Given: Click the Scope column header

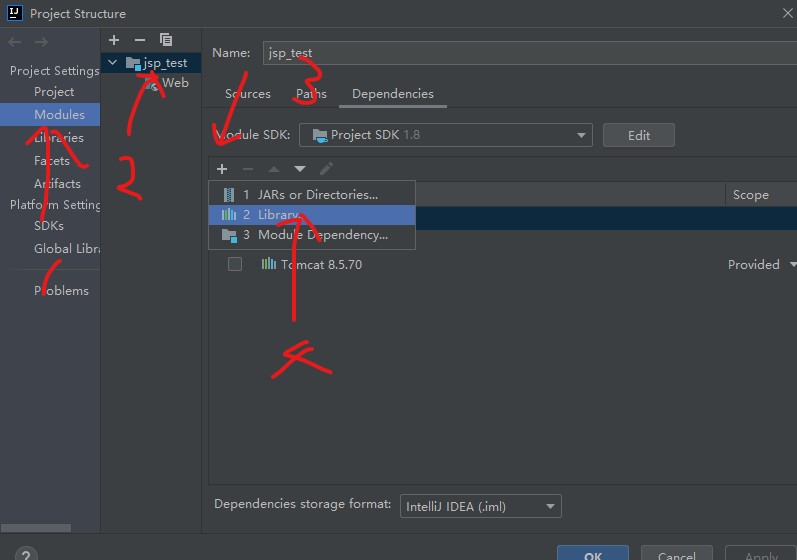Looking at the screenshot, I should coord(750,195).
